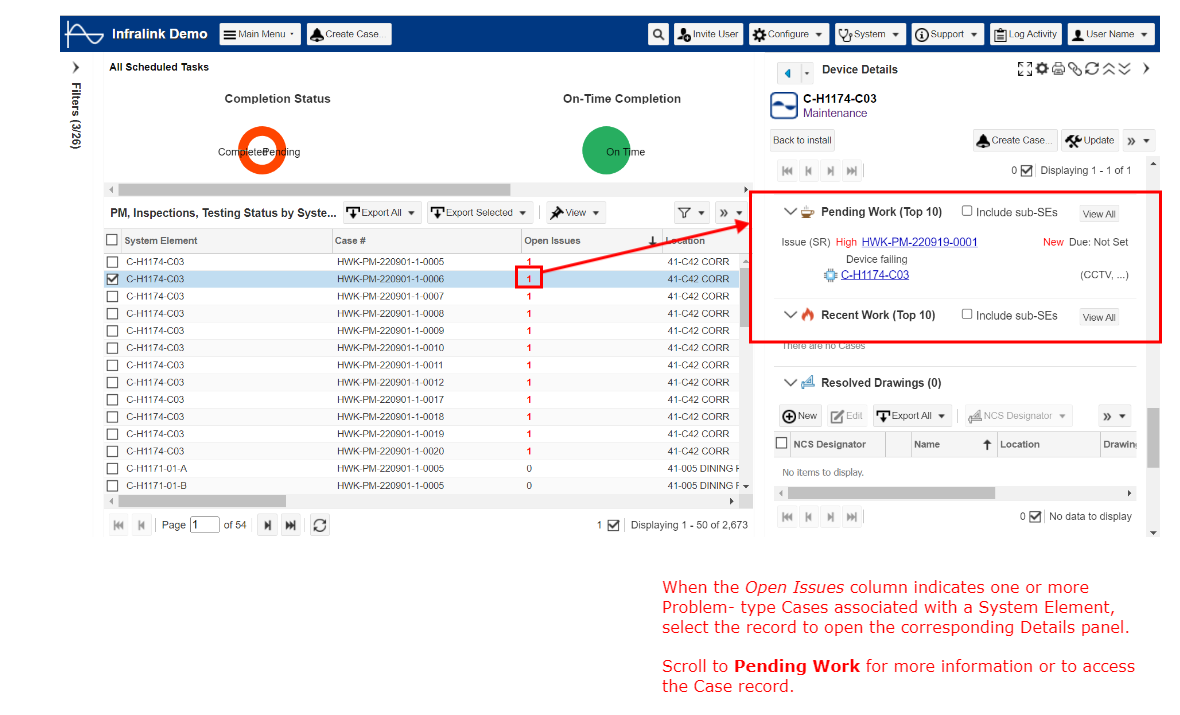Image resolution: width=1180 pixels, height=715 pixels.
Task: Click the Completion Status donut chart
Action: coord(262,151)
